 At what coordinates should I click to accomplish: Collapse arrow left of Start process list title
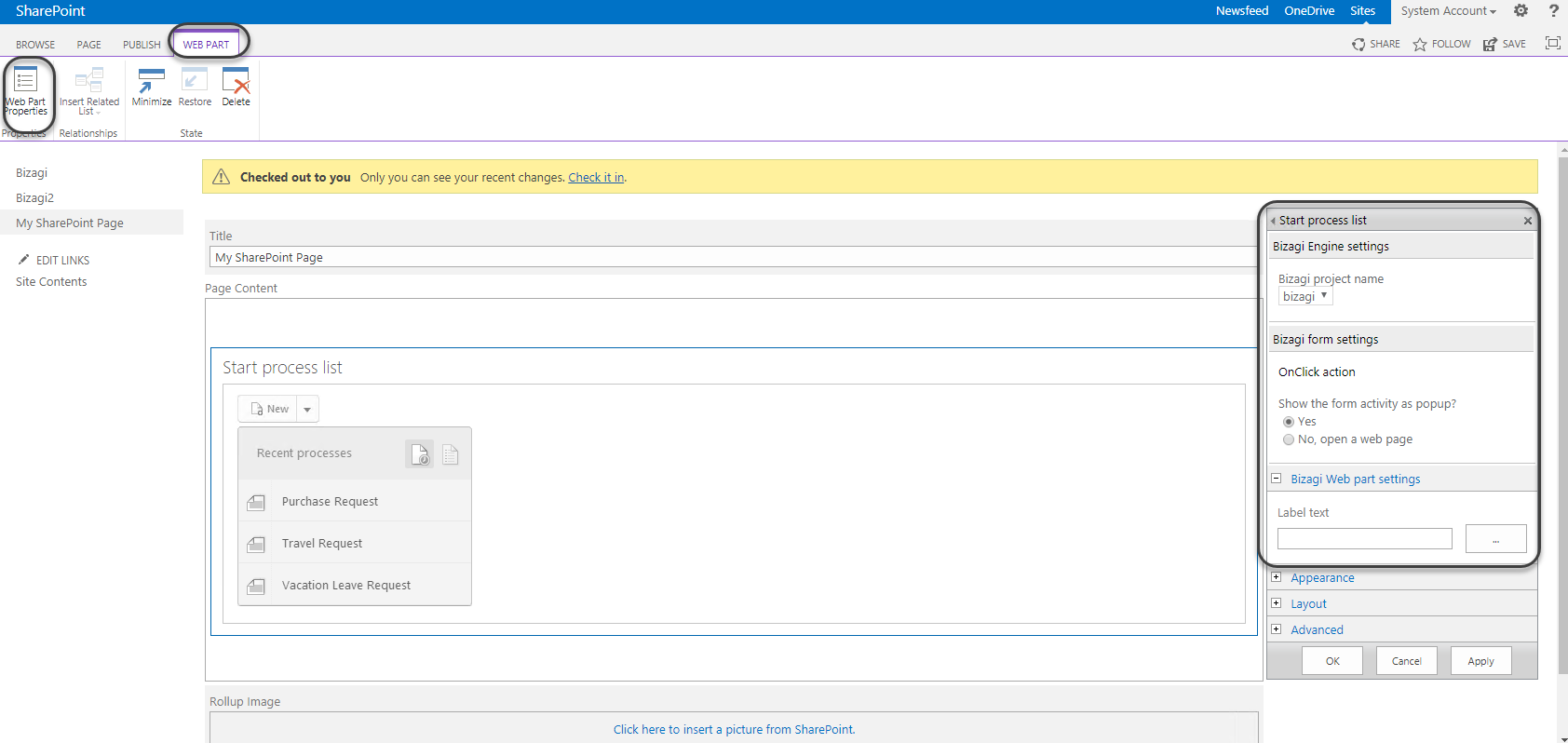tap(1273, 221)
